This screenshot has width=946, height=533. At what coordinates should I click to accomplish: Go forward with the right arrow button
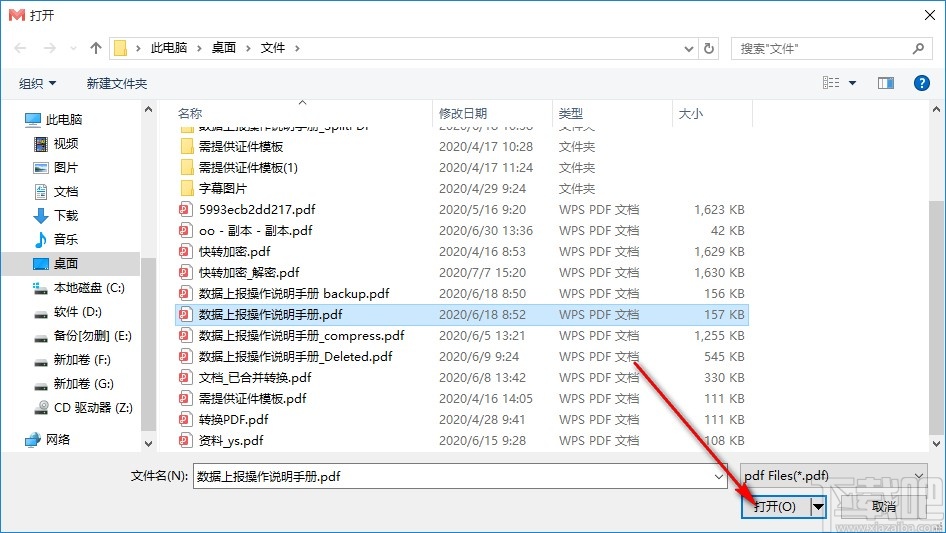[49, 48]
